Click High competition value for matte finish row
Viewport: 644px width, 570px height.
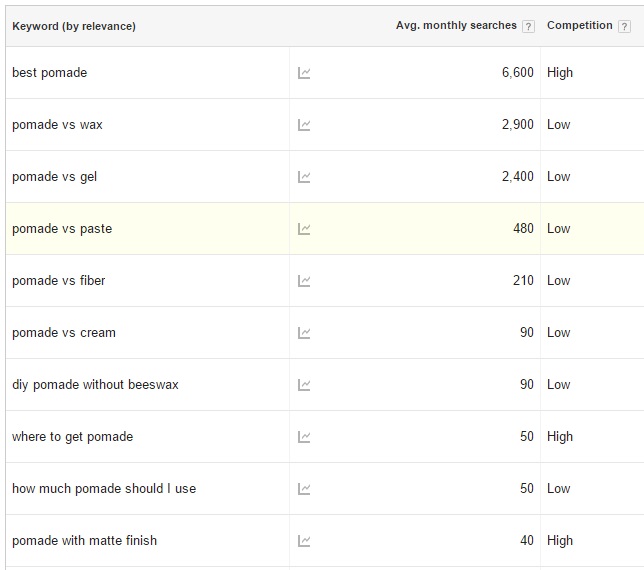pyautogui.click(x=560, y=541)
